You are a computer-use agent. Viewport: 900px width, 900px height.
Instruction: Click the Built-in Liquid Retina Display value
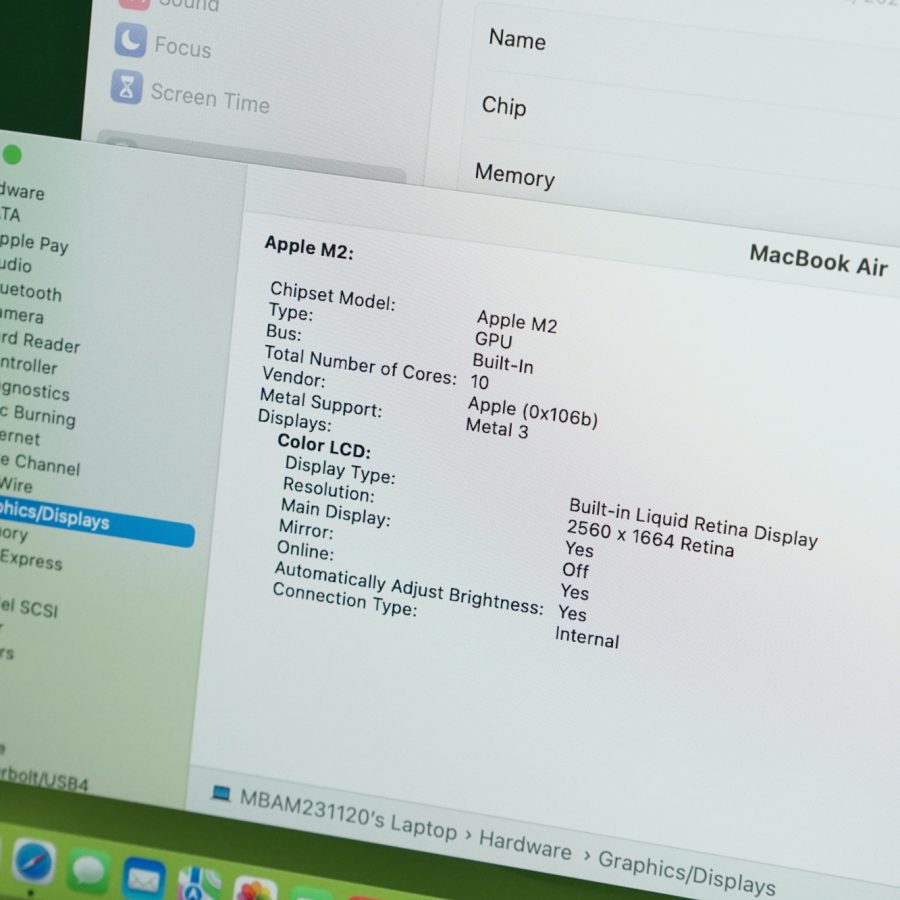pos(693,523)
